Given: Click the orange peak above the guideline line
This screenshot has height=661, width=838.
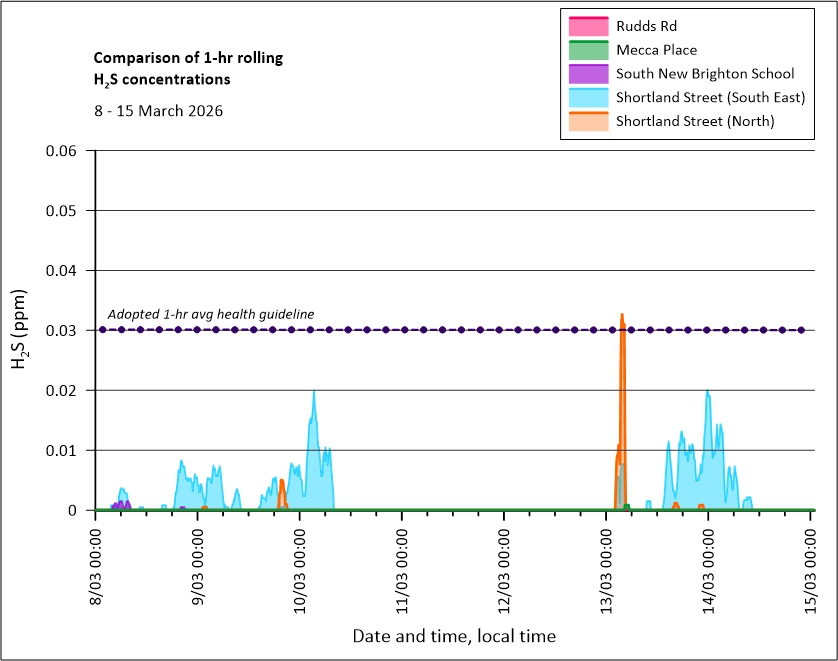Looking at the screenshot, I should (x=622, y=316).
